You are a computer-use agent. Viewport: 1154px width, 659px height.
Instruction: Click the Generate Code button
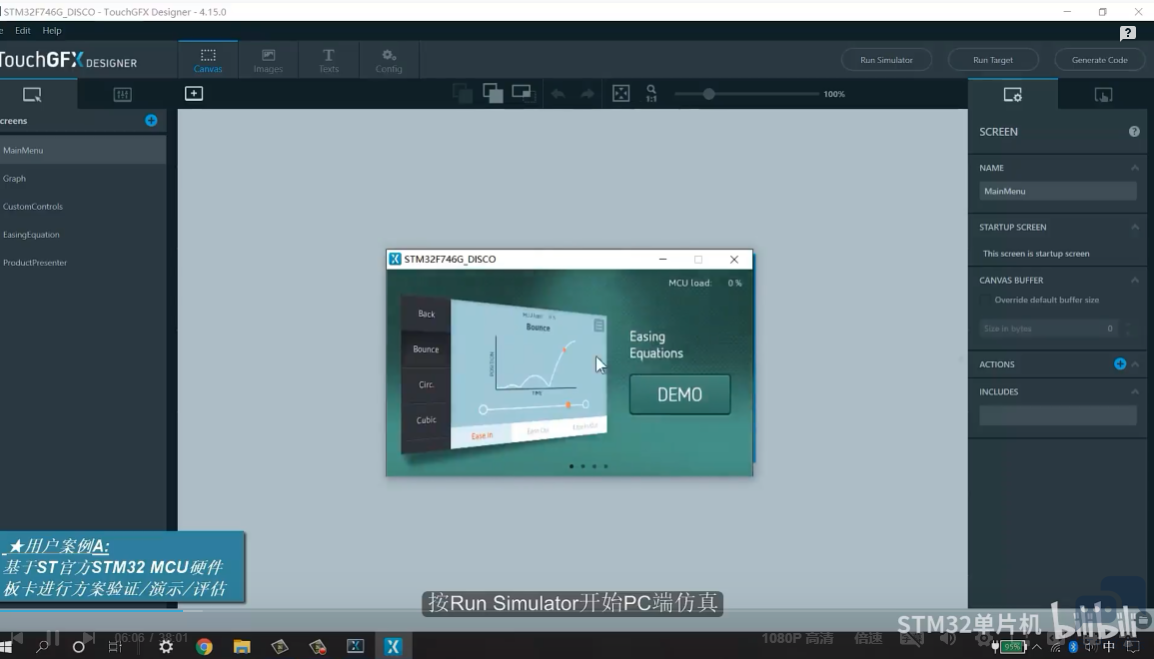pos(1100,60)
